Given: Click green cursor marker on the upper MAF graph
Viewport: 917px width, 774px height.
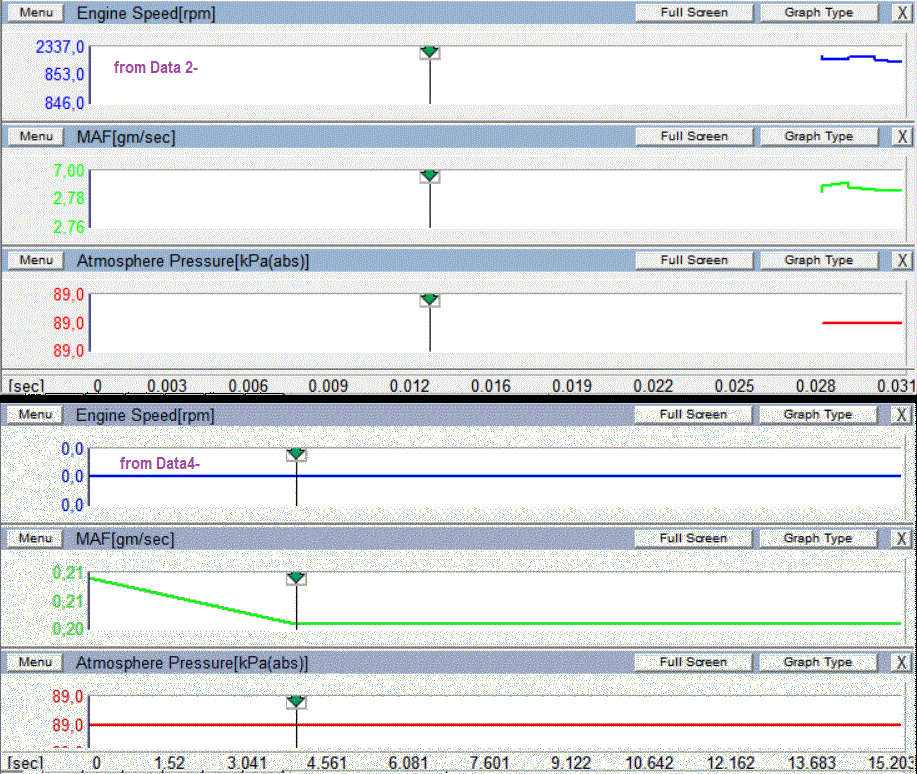Looking at the screenshot, I should coord(430,175).
